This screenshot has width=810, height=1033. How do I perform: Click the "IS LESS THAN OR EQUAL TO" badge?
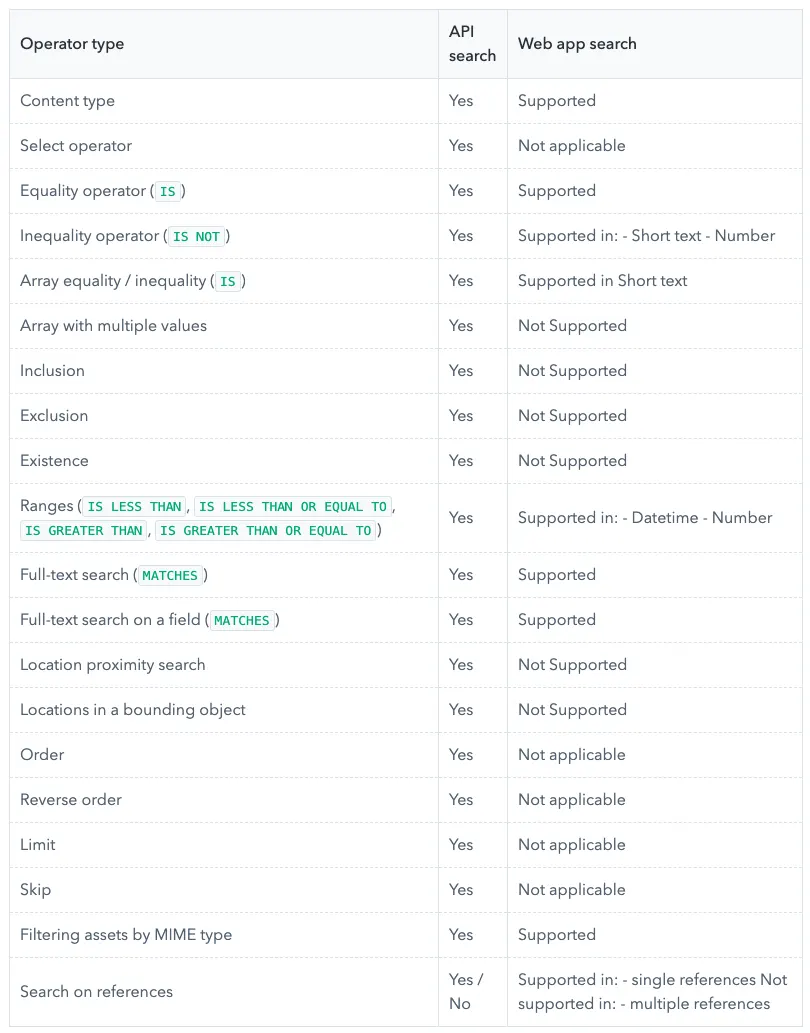point(293,507)
